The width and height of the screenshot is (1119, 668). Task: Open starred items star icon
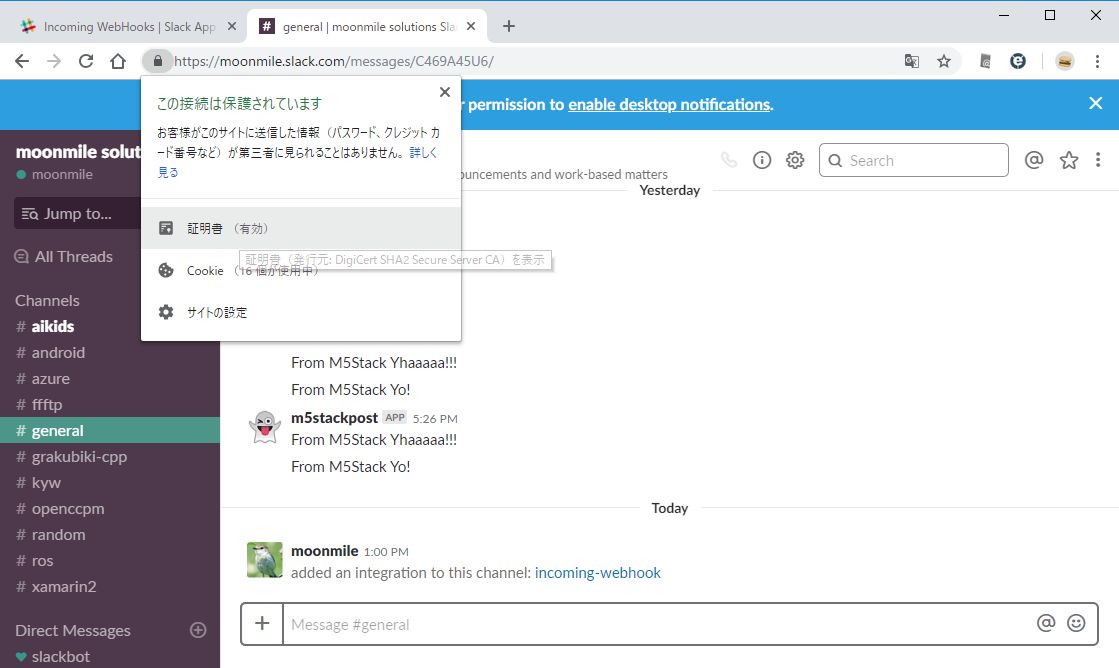1069,160
